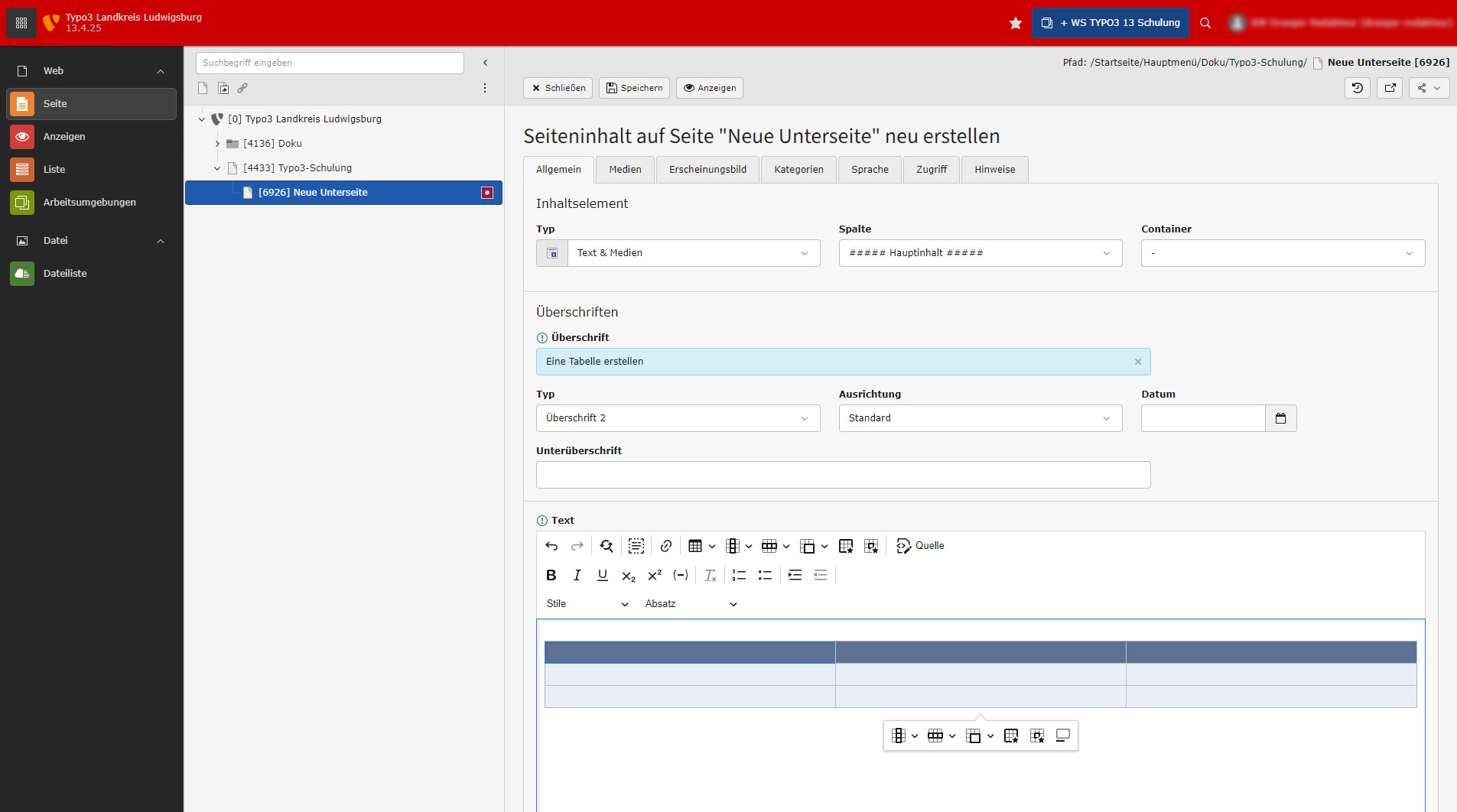Click the undo arrow in editor toolbar
1457x812 pixels.
551,546
